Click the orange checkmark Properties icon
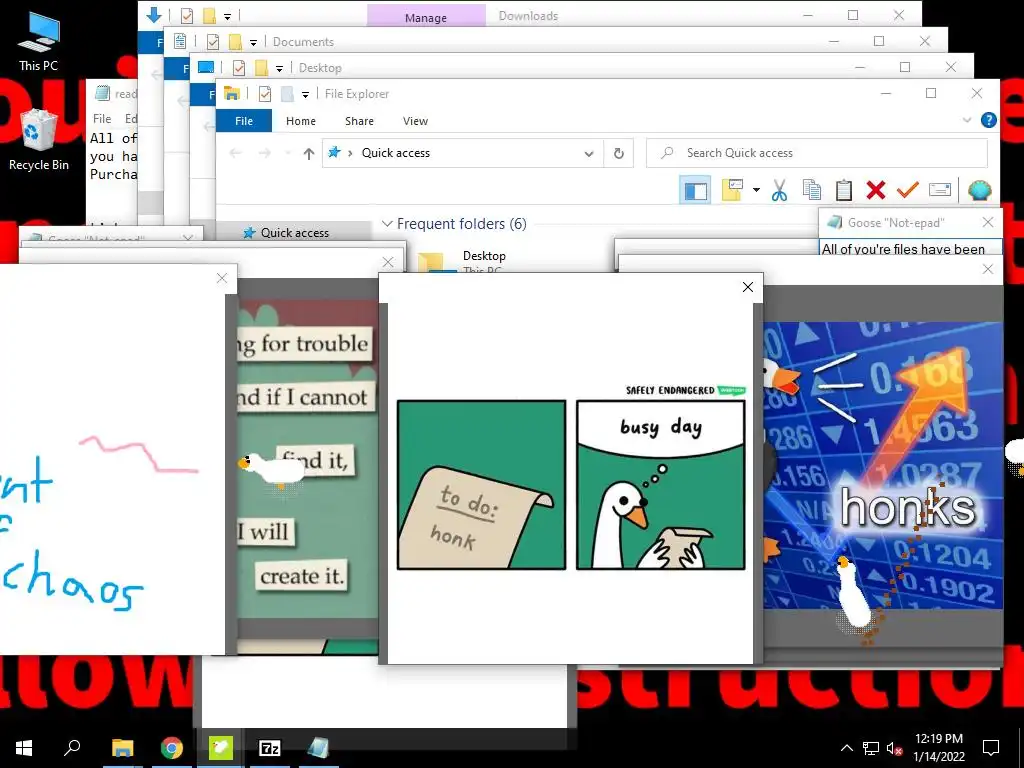 pos(908,190)
